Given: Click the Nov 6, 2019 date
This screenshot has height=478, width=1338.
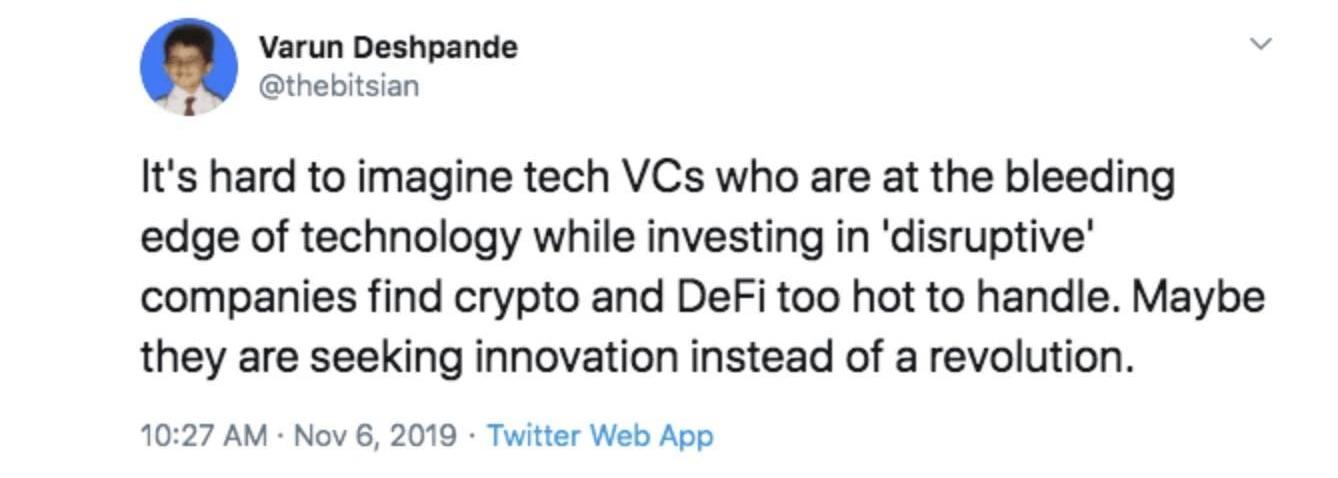Looking at the screenshot, I should tap(376, 436).
